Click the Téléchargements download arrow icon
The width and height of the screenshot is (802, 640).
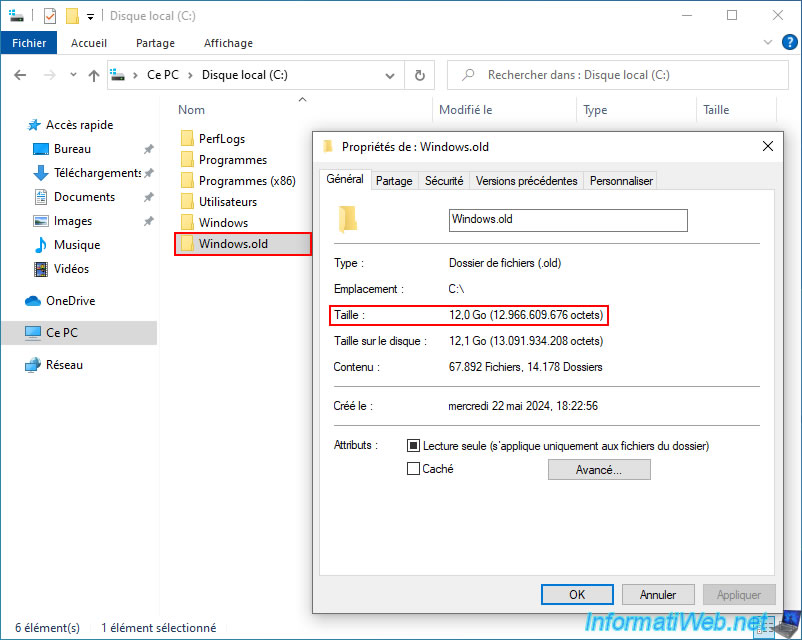pos(41,173)
